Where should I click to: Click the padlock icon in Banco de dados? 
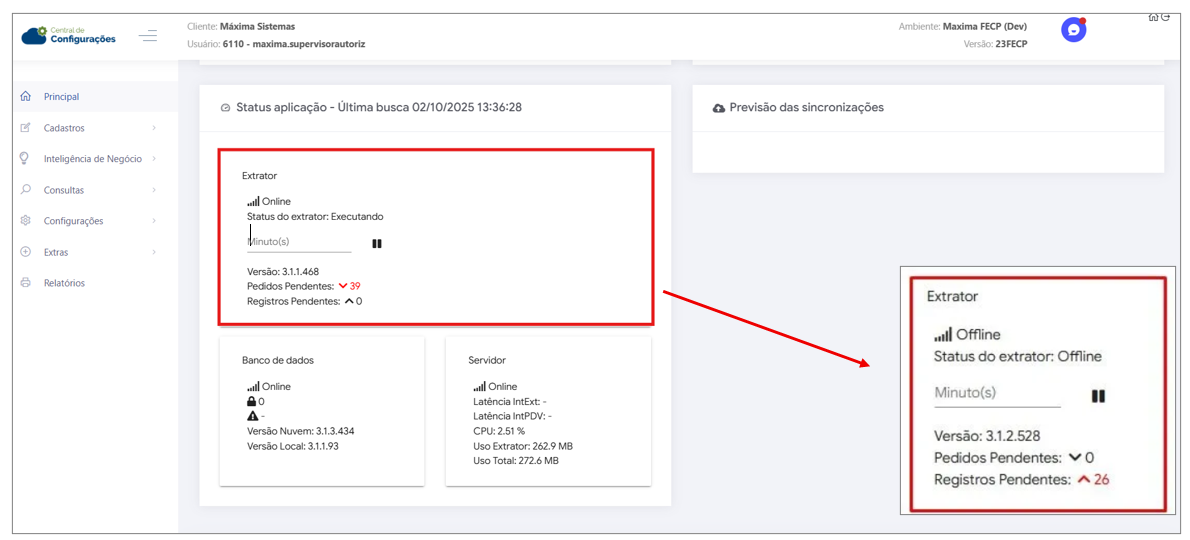pos(252,401)
